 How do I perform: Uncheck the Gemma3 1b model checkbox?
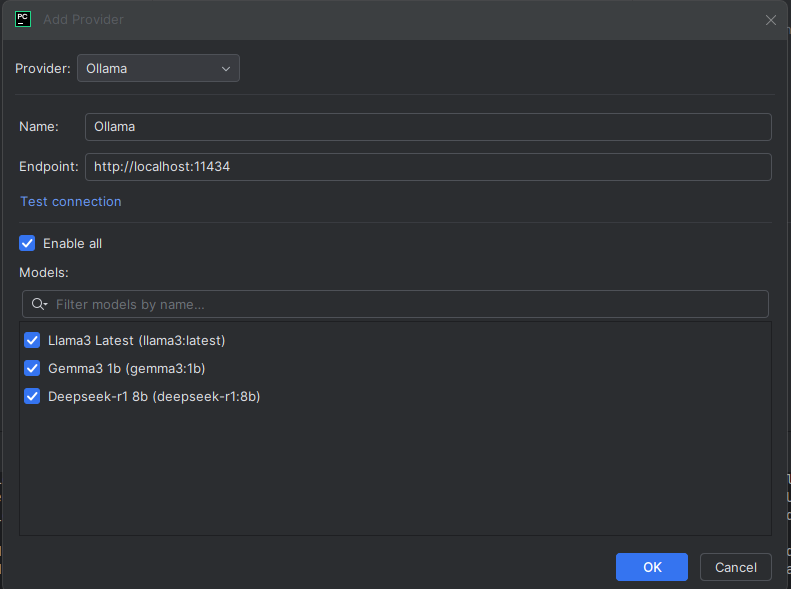pos(32,368)
